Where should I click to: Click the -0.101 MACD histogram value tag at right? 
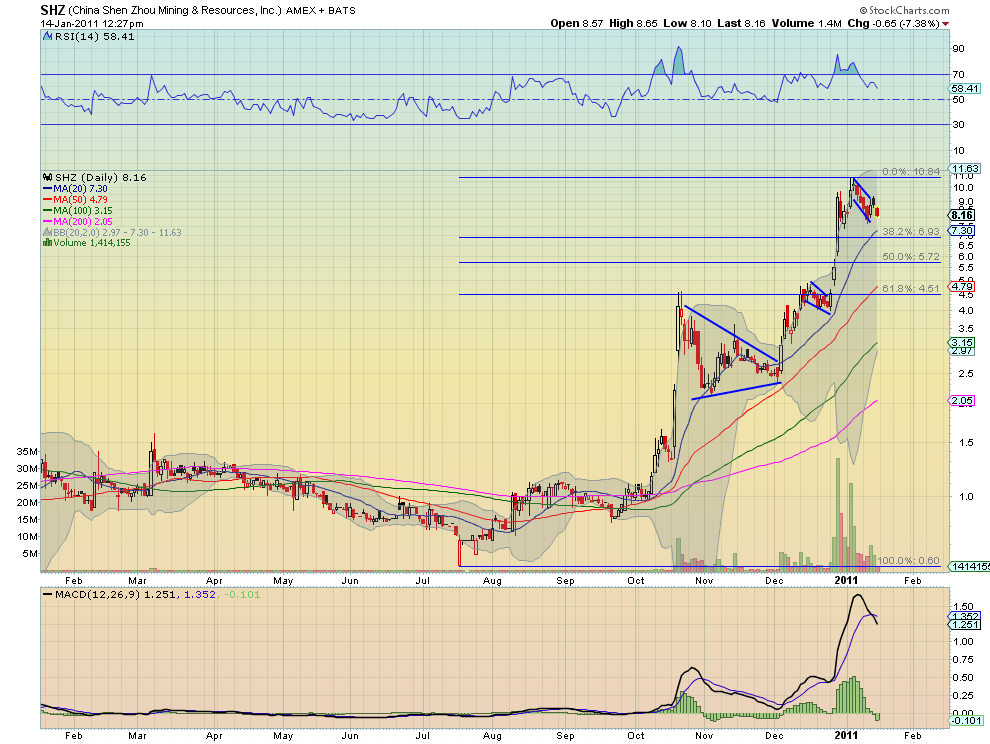pos(967,721)
